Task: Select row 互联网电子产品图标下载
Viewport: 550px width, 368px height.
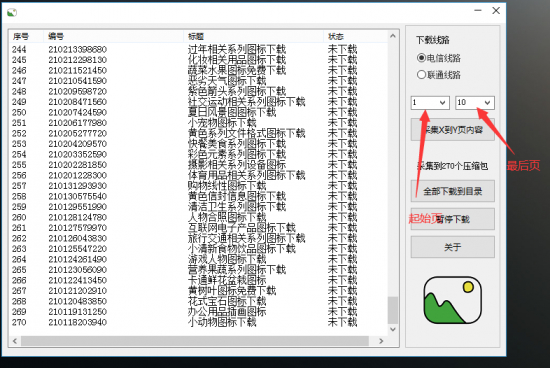Action: pyautogui.click(x=199, y=228)
